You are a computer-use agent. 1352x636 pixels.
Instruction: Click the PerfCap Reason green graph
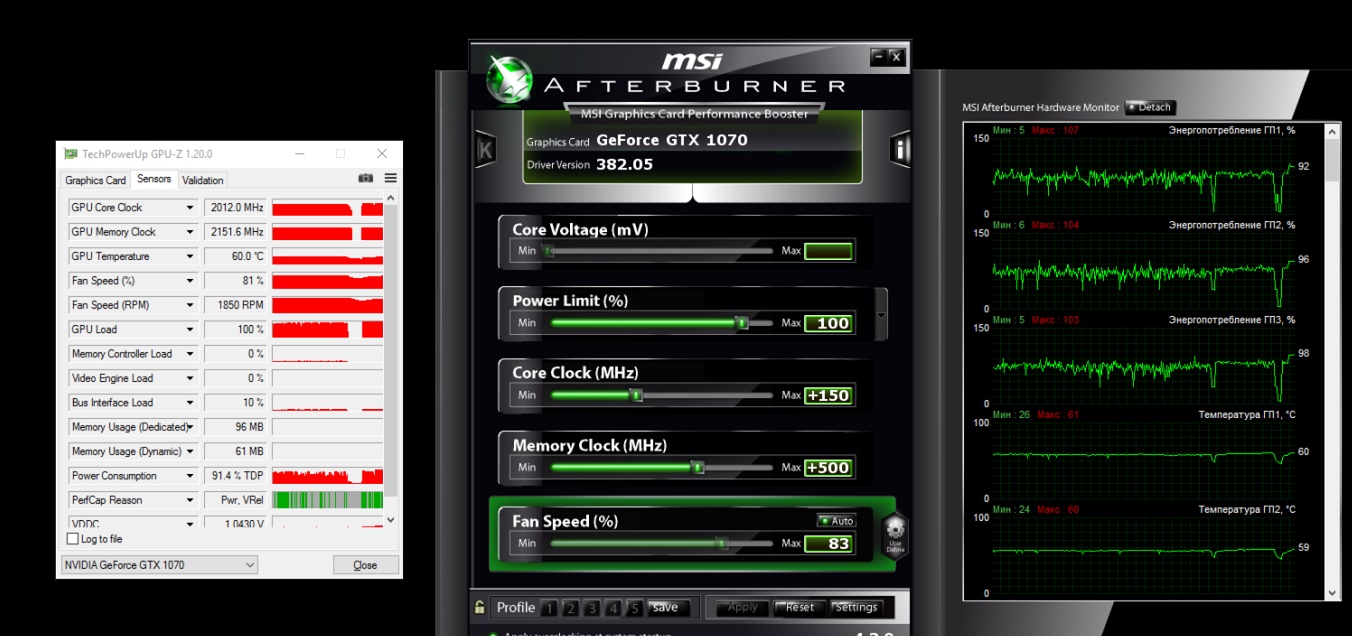point(327,500)
